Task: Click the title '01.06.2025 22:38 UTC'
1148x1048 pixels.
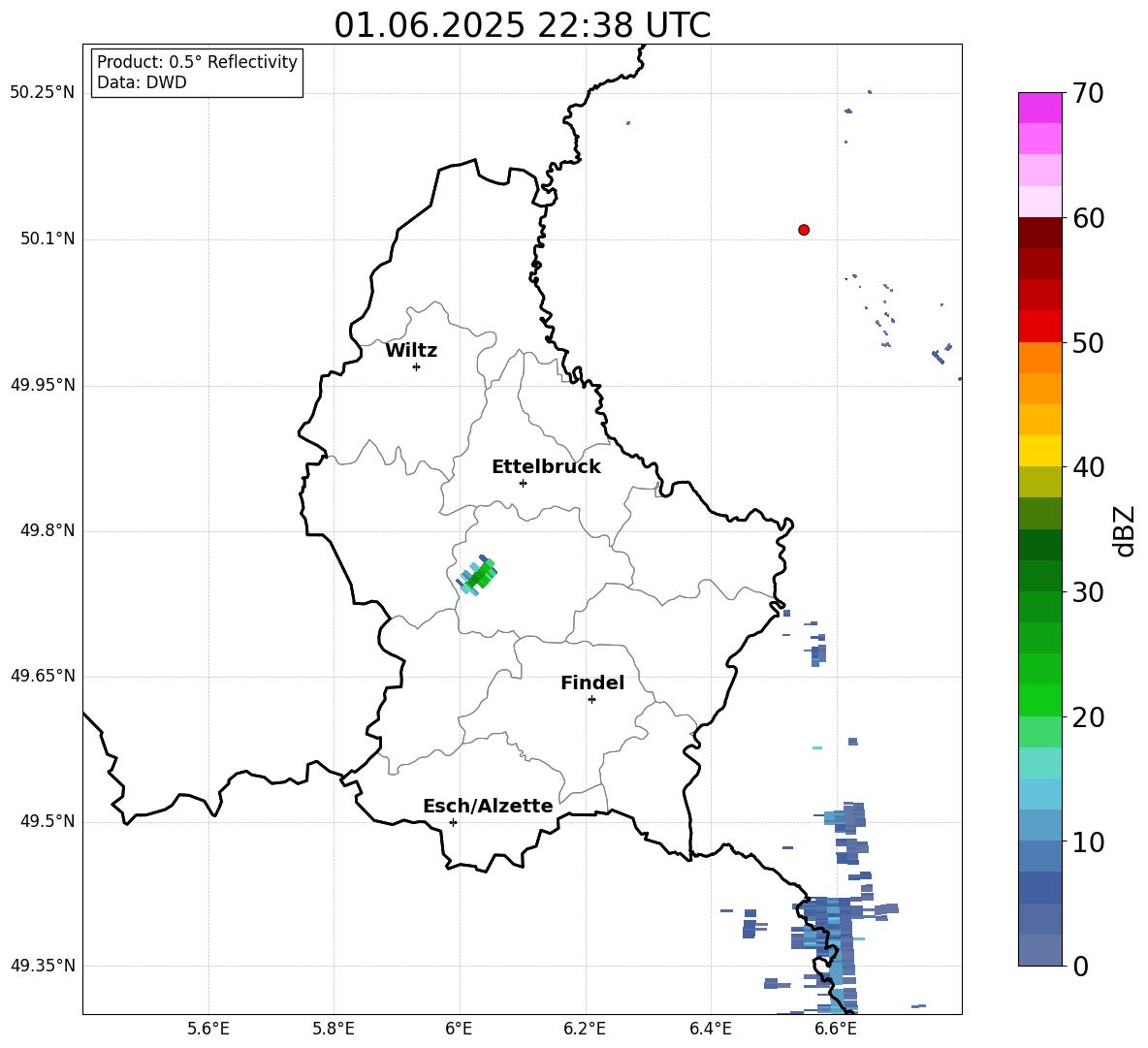Action: pyautogui.click(x=522, y=25)
